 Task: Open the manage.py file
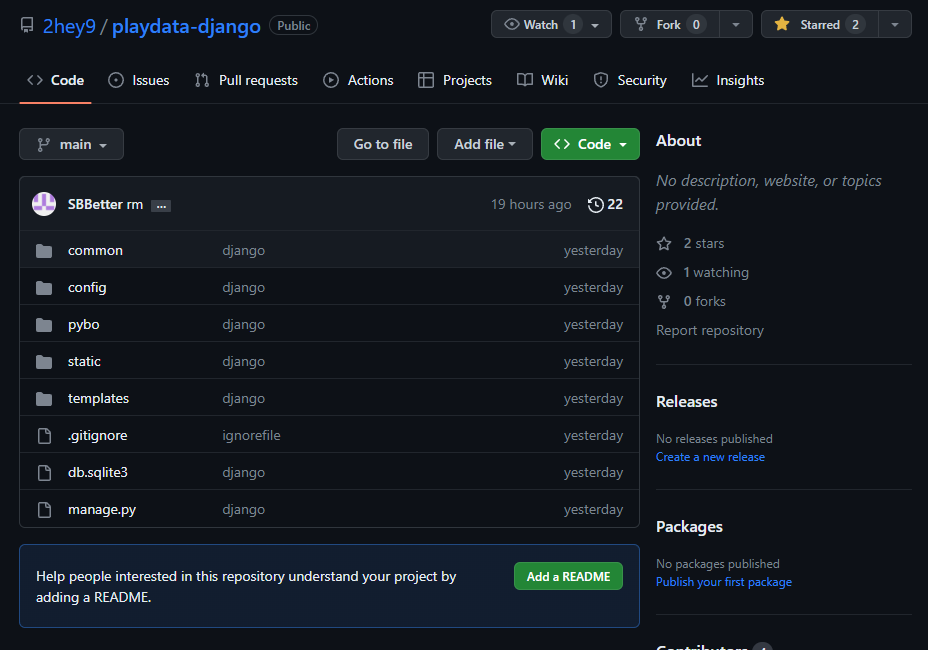tap(102, 509)
